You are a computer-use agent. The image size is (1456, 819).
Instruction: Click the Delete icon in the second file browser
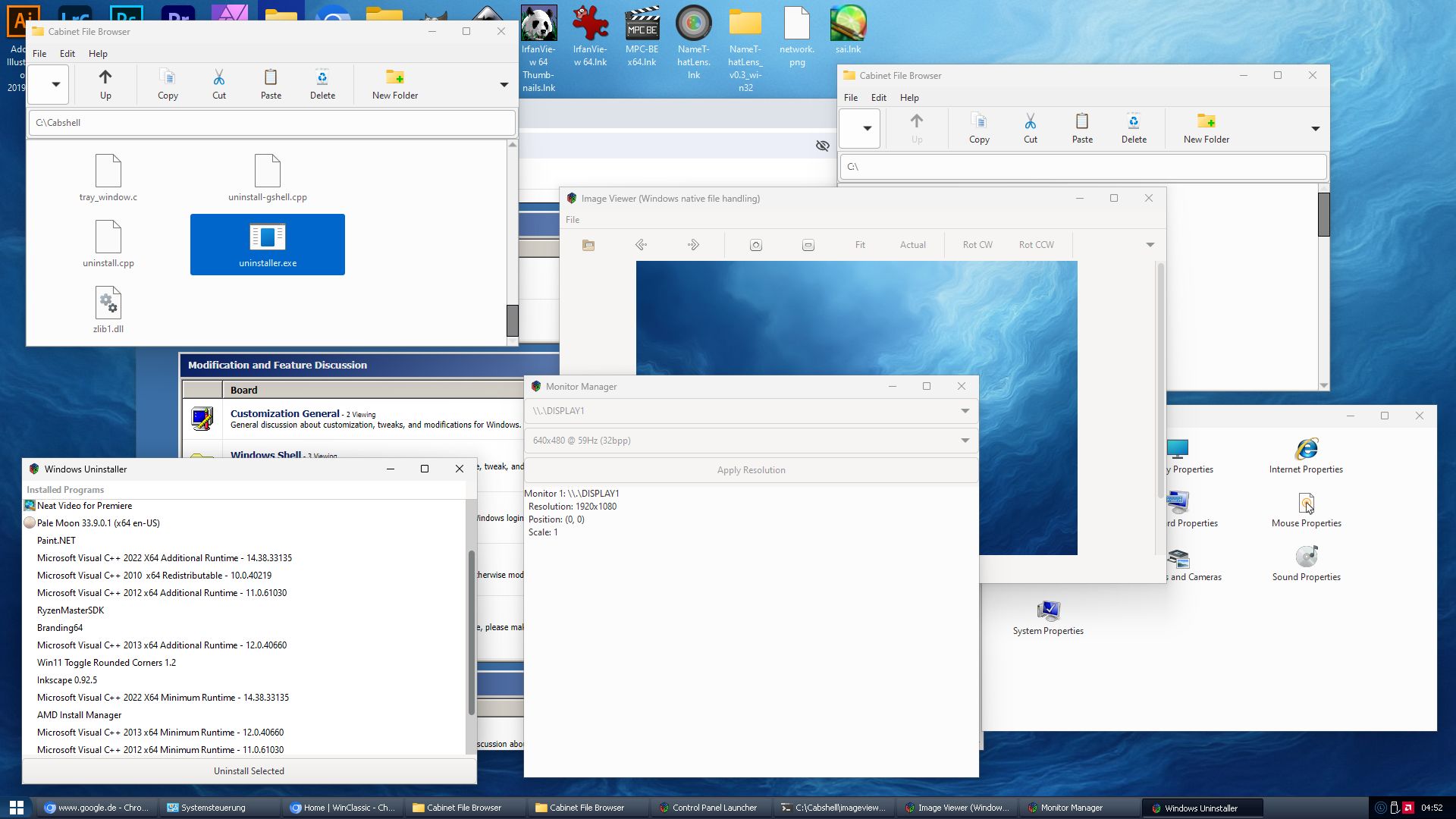(x=1134, y=127)
